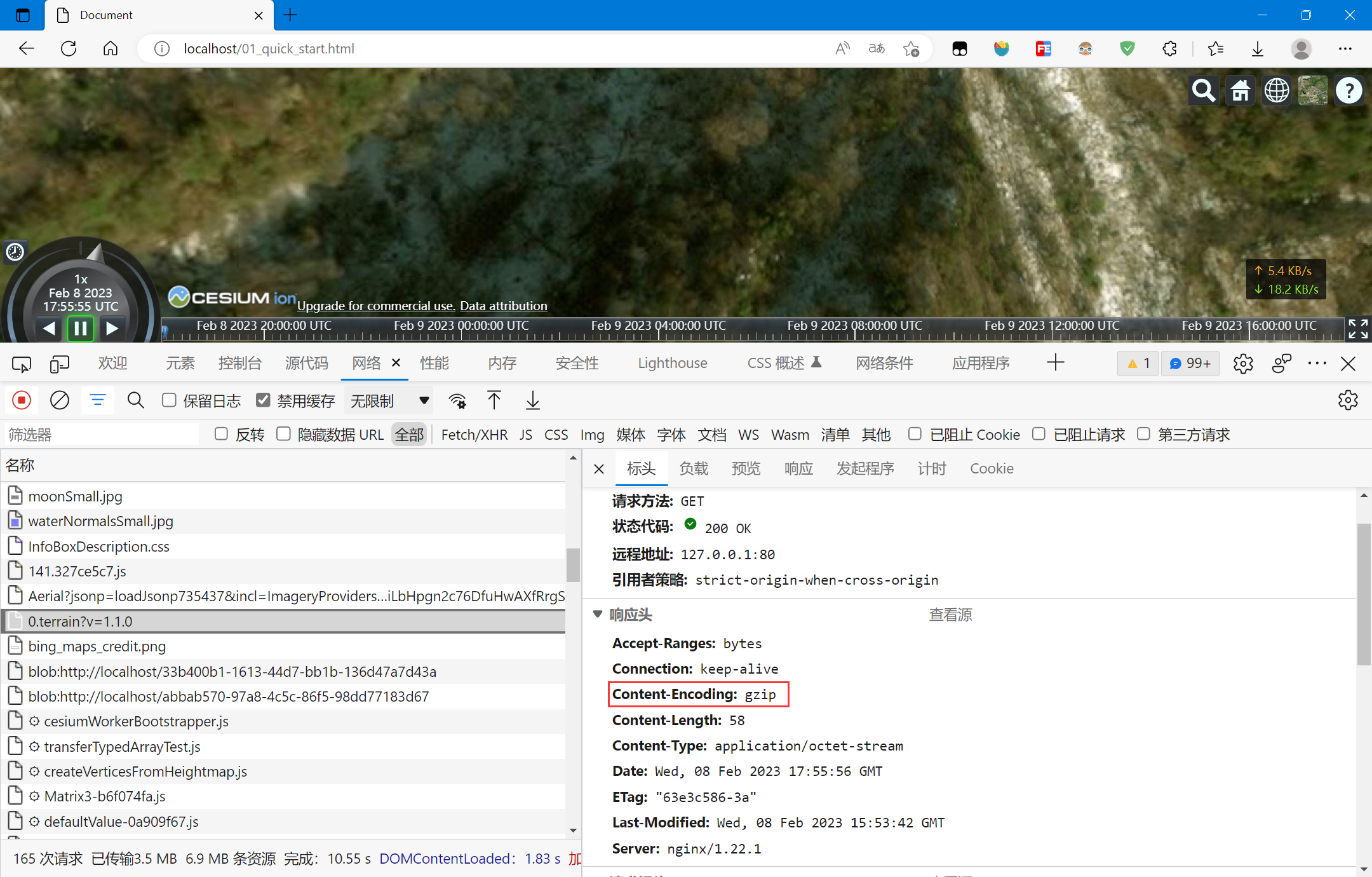Check the 反转 checkbox
The image size is (1372, 877).
pos(221,434)
